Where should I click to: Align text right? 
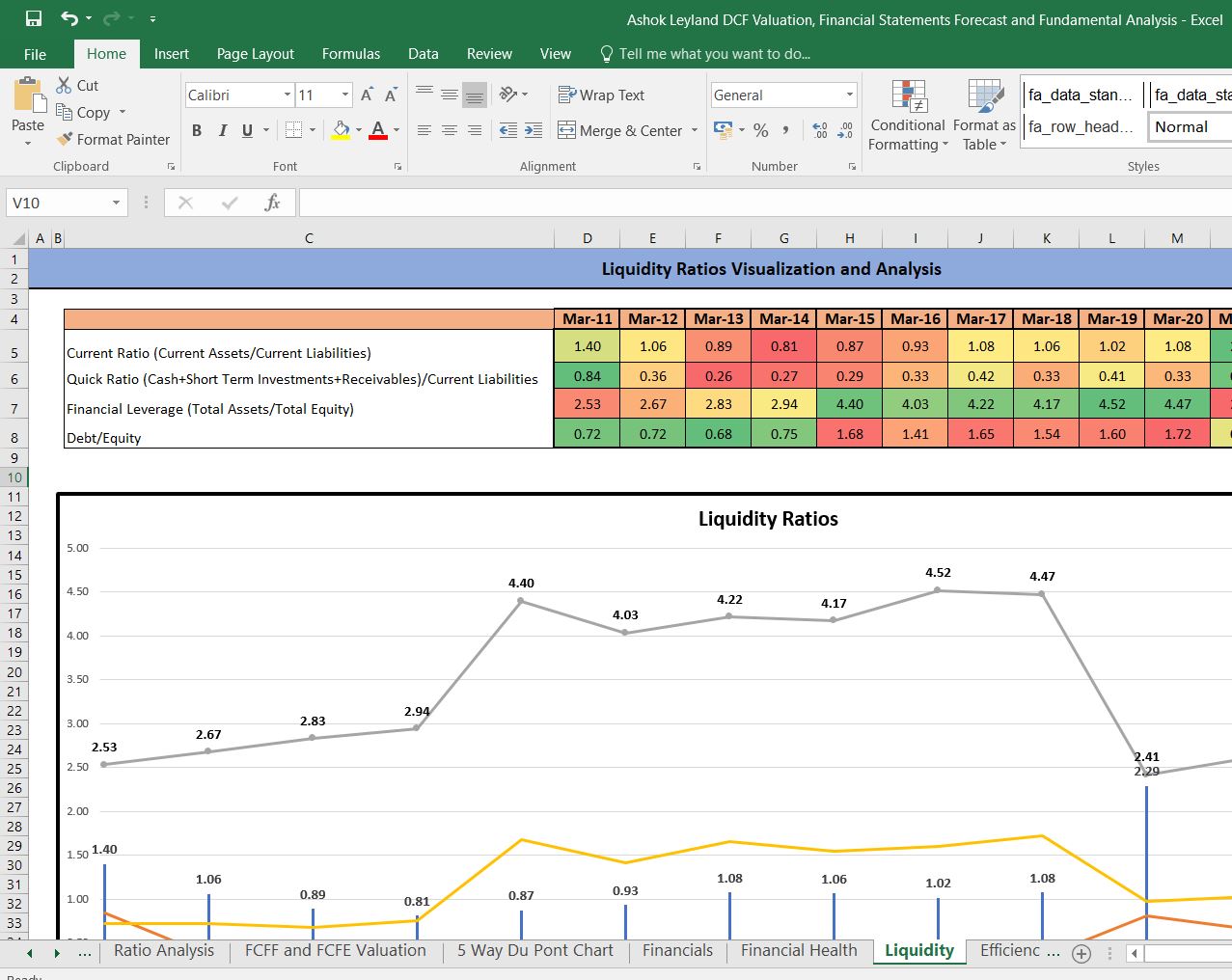[475, 130]
